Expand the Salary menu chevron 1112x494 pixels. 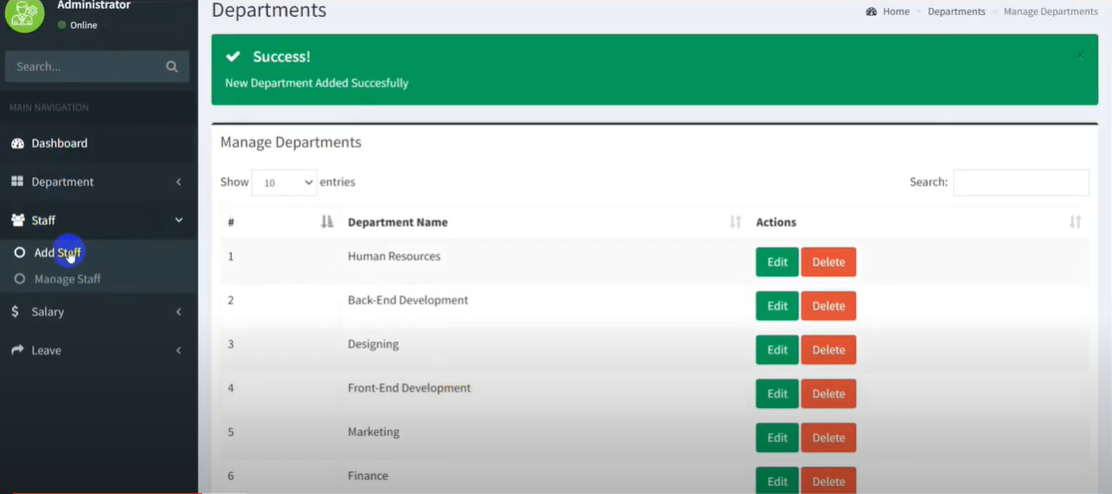click(x=179, y=312)
